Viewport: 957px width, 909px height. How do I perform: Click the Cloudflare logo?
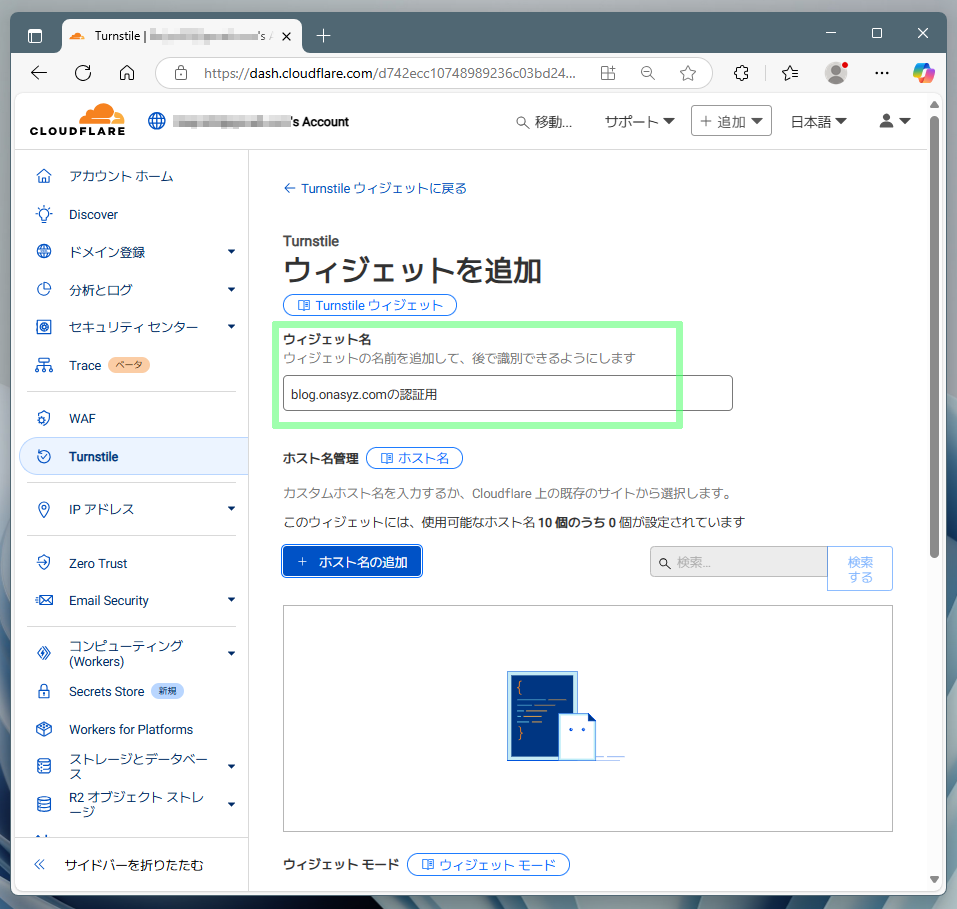tap(77, 121)
